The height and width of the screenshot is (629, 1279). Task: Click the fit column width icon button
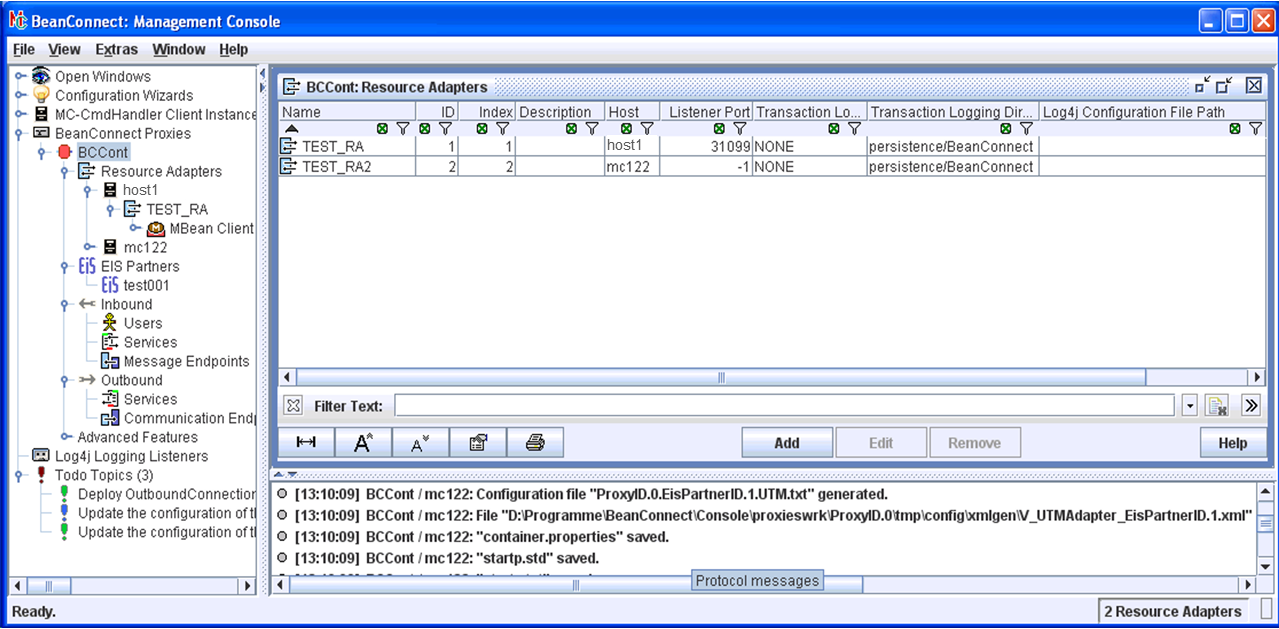click(x=306, y=443)
